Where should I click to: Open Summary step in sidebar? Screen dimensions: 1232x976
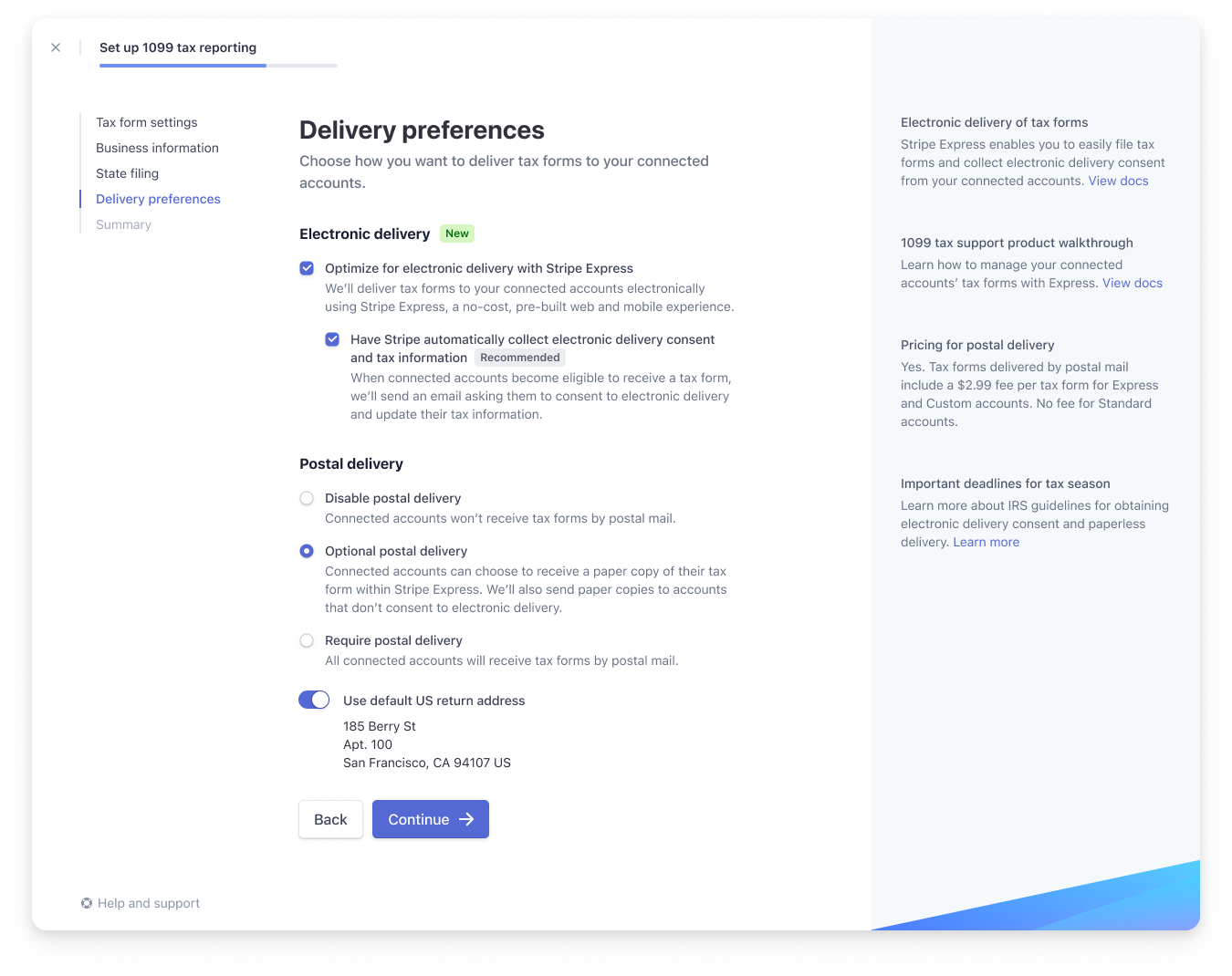123,224
